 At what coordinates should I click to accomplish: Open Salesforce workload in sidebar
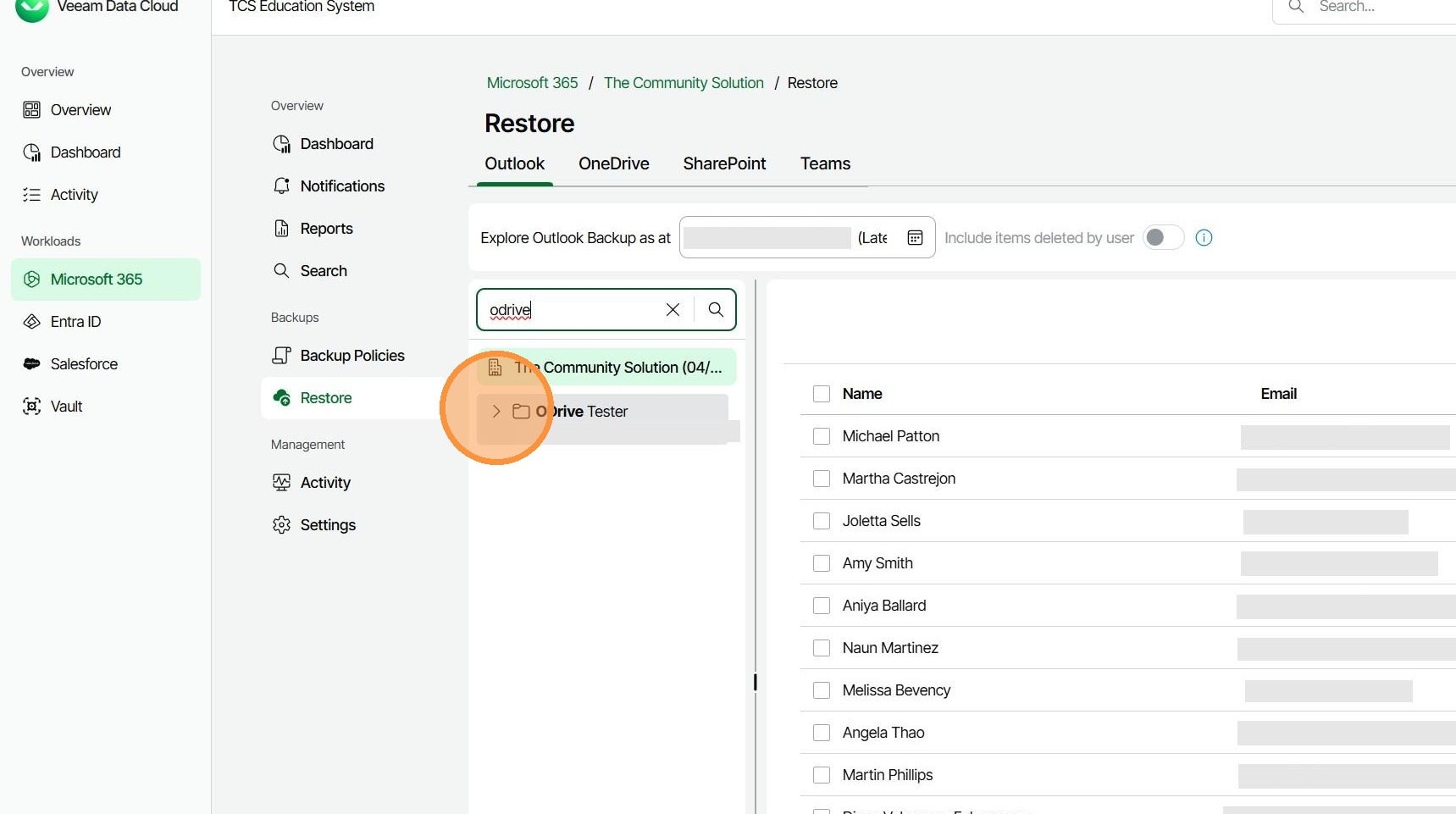click(x=84, y=364)
